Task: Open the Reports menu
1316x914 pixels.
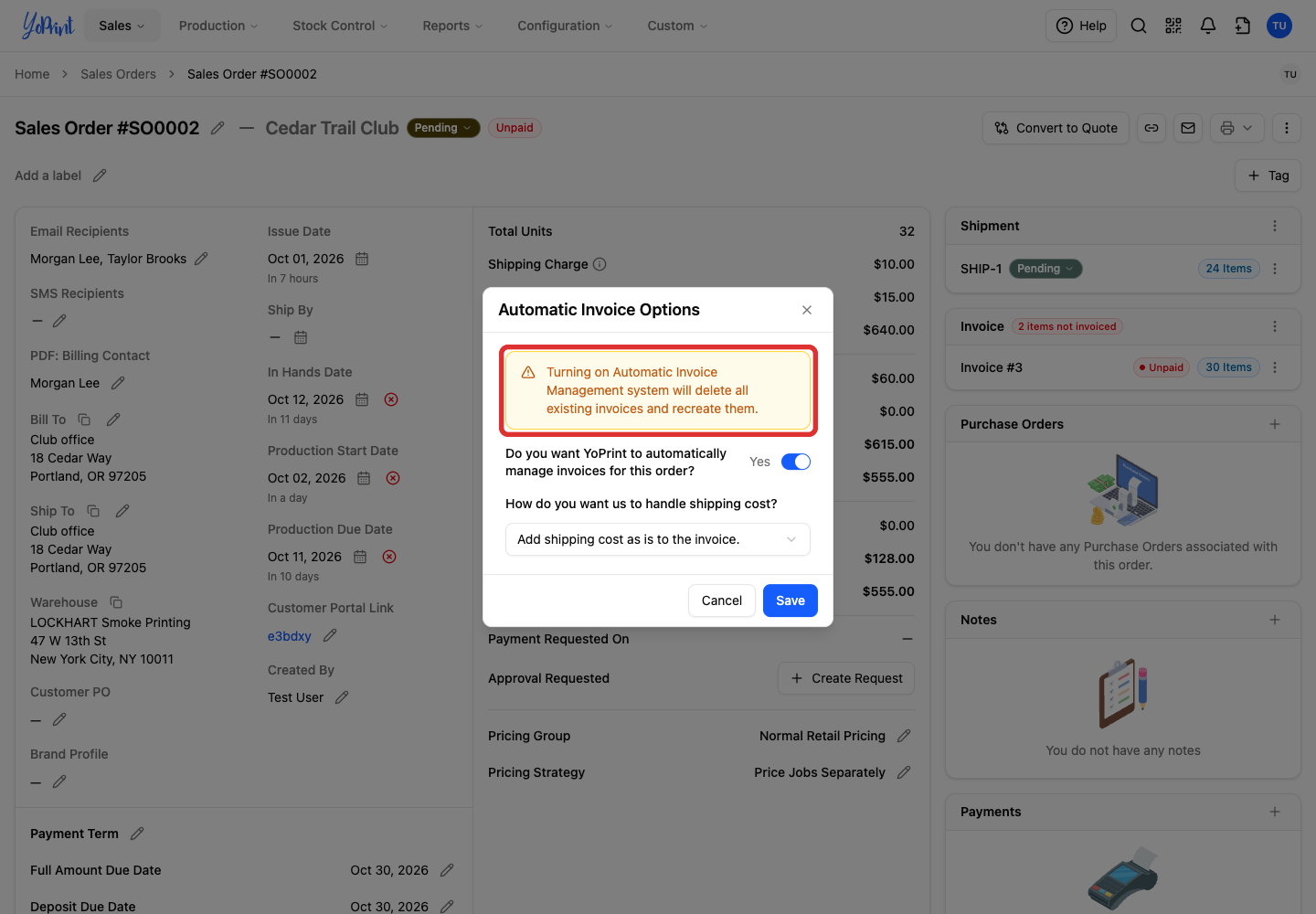Action: tap(452, 26)
